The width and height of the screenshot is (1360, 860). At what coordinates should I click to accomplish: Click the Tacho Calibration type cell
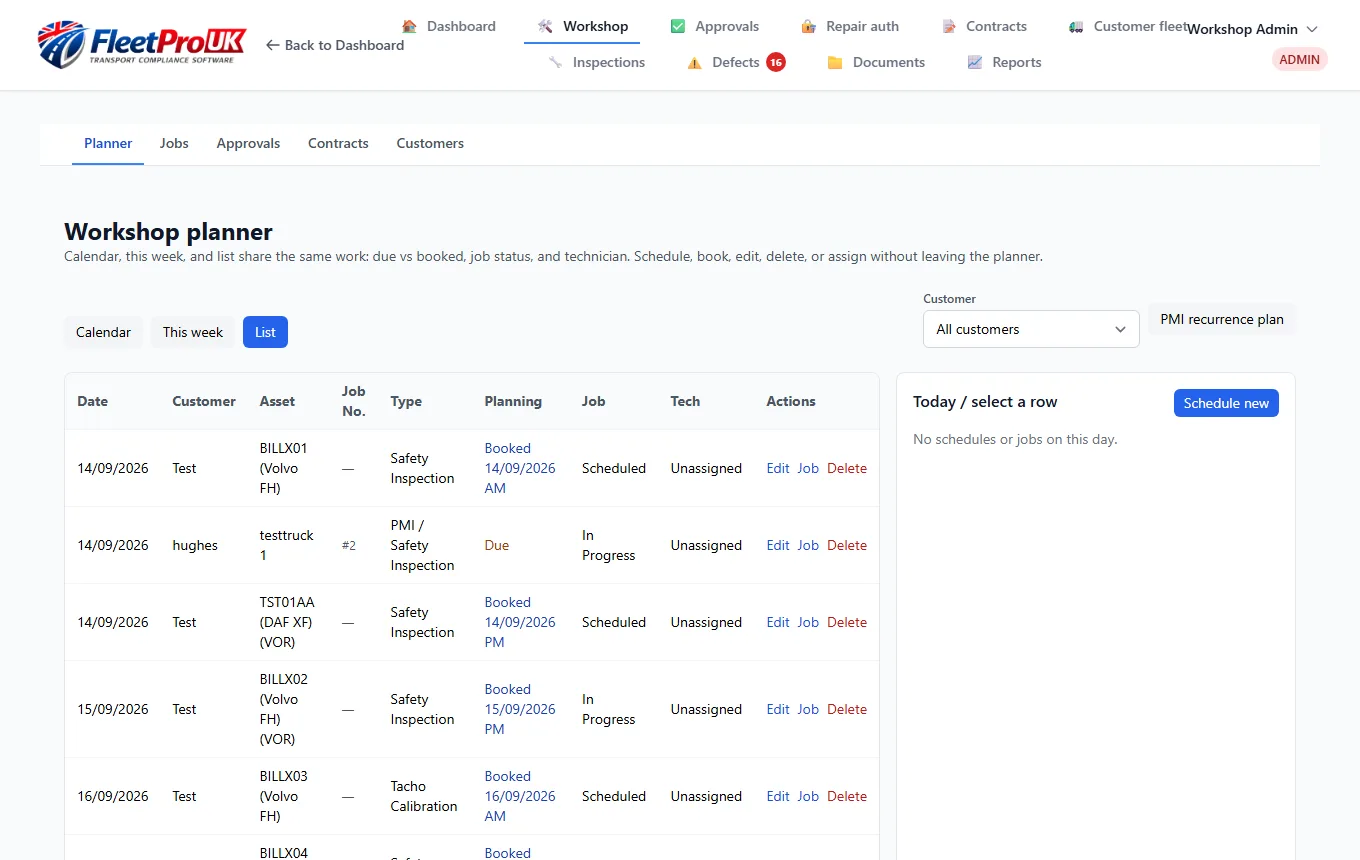pyautogui.click(x=424, y=796)
